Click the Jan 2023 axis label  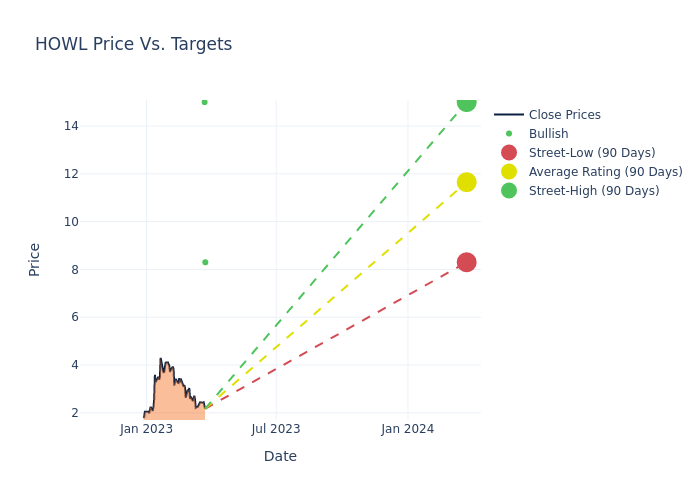pyautogui.click(x=146, y=429)
